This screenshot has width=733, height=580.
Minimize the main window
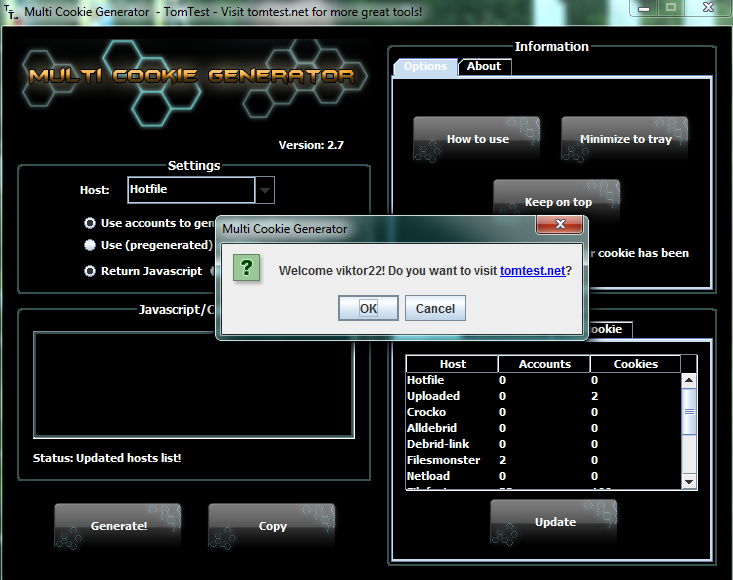pos(644,8)
